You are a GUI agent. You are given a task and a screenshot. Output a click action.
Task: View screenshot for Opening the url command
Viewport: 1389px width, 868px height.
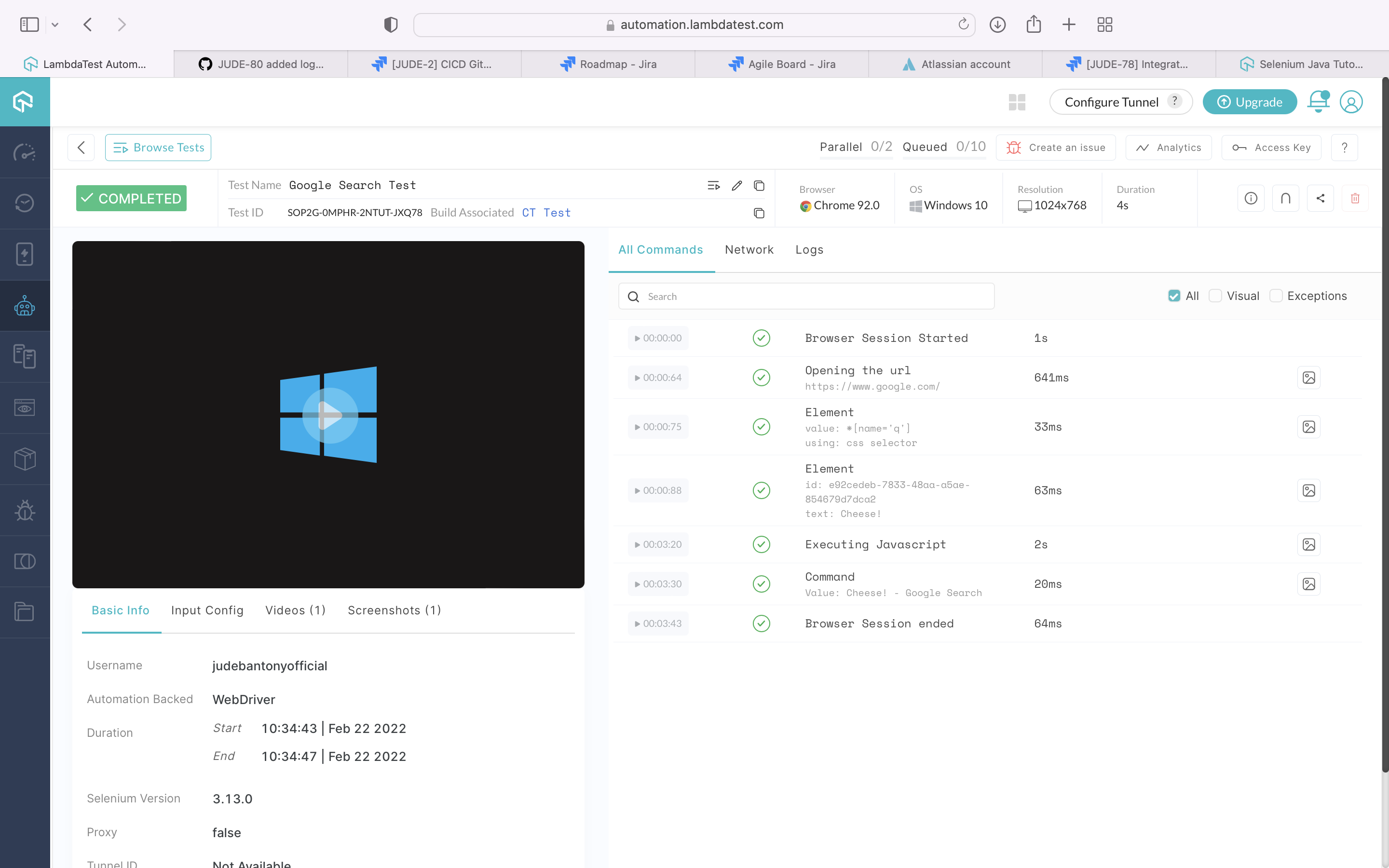1308,378
